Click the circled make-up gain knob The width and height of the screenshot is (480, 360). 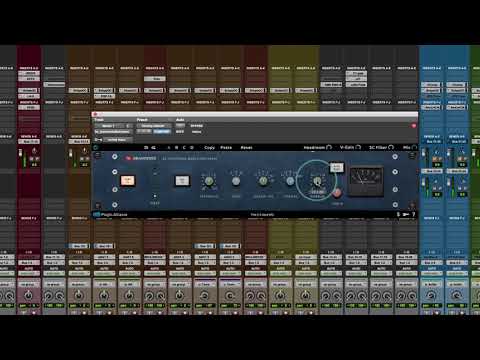tap(317, 181)
